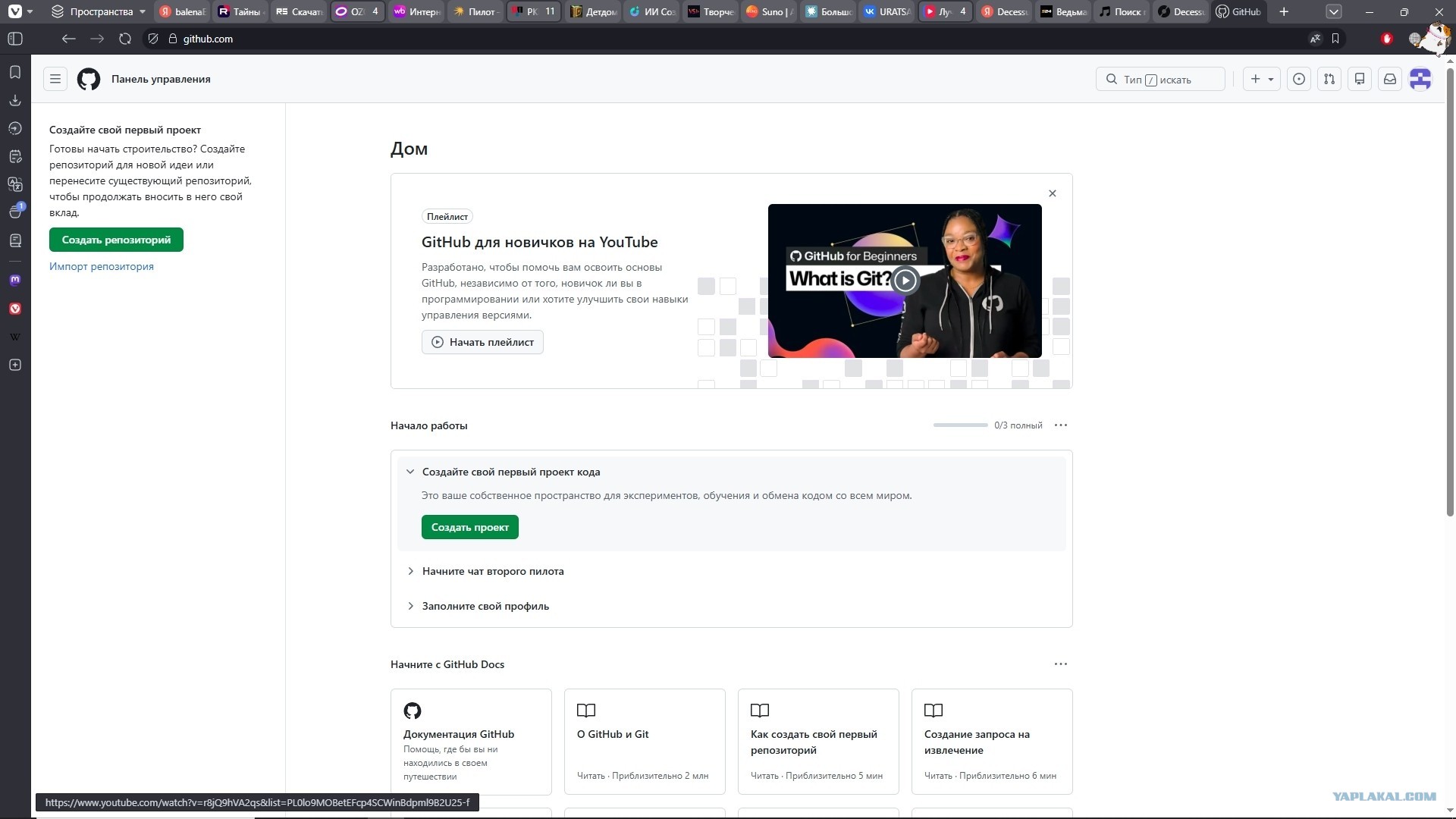1456x819 pixels.
Task: Open the Документация GitHub card
Action: pos(471,742)
